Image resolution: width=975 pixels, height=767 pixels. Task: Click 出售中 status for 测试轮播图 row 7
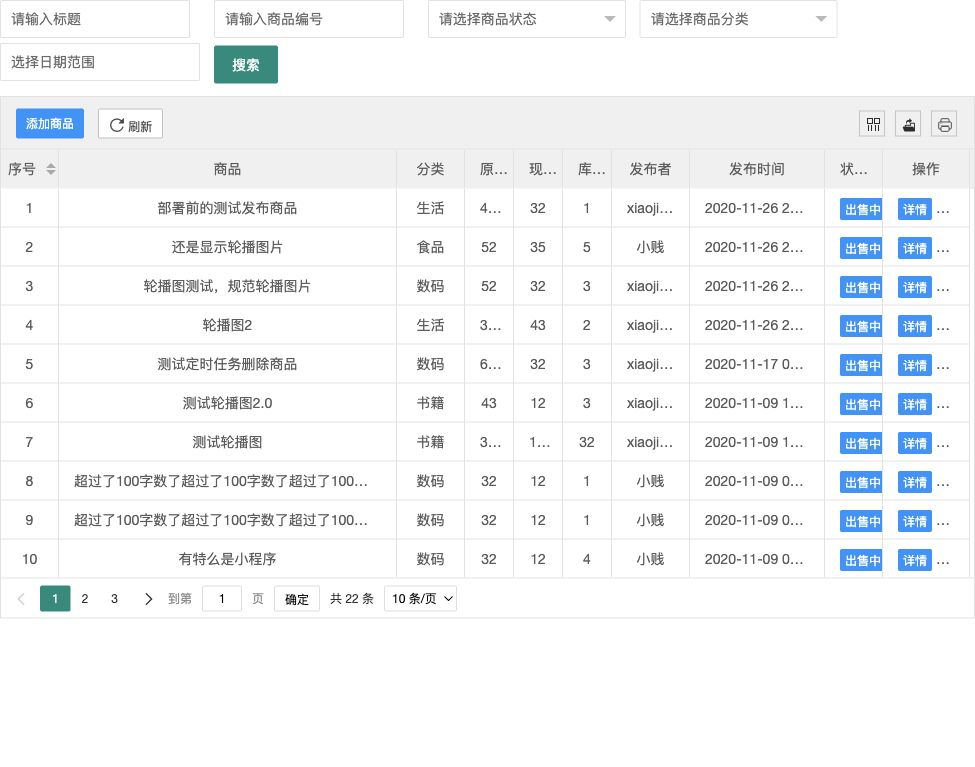pos(861,444)
